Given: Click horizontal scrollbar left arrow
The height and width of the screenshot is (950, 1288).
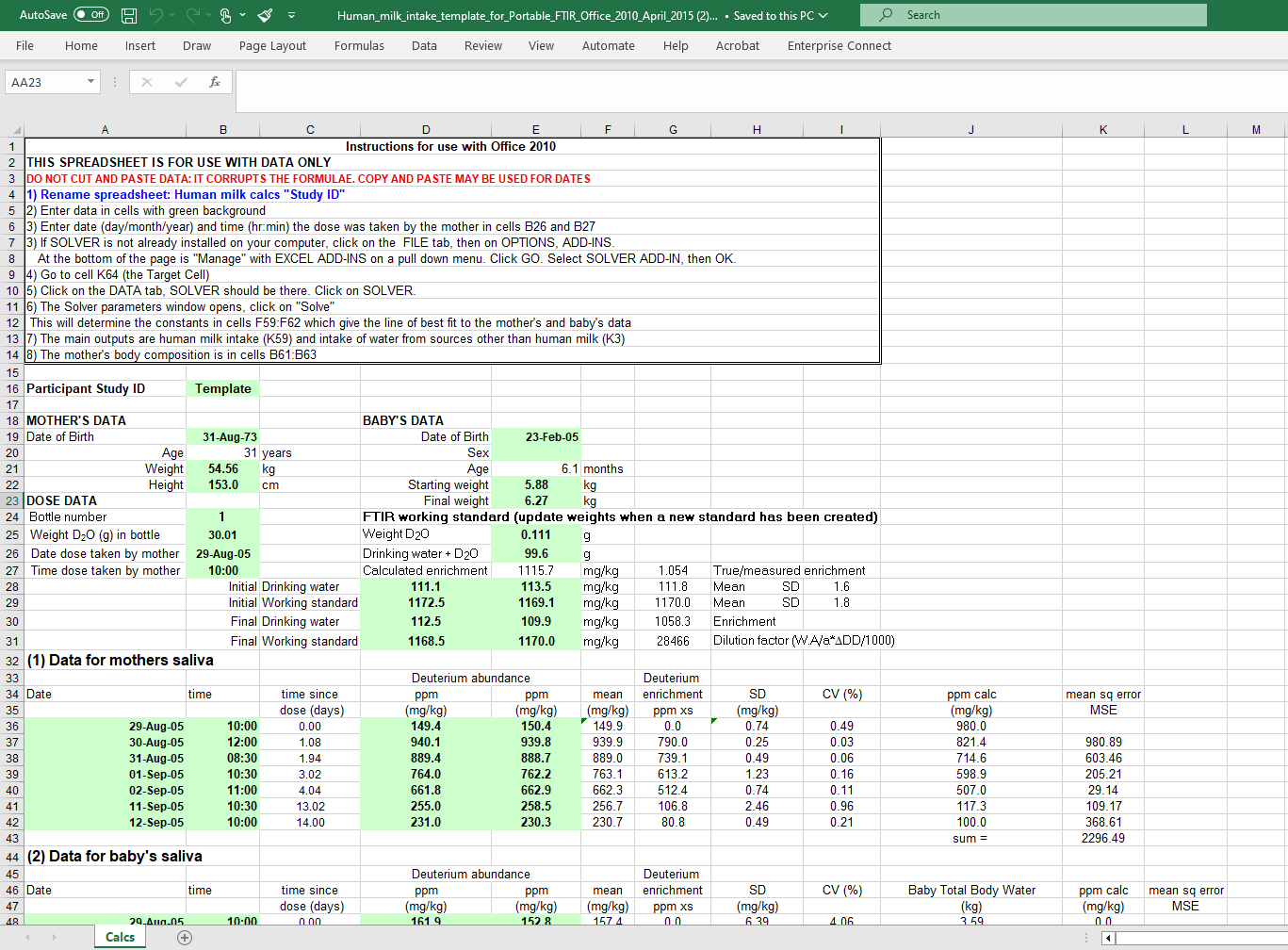Looking at the screenshot, I should (1108, 938).
